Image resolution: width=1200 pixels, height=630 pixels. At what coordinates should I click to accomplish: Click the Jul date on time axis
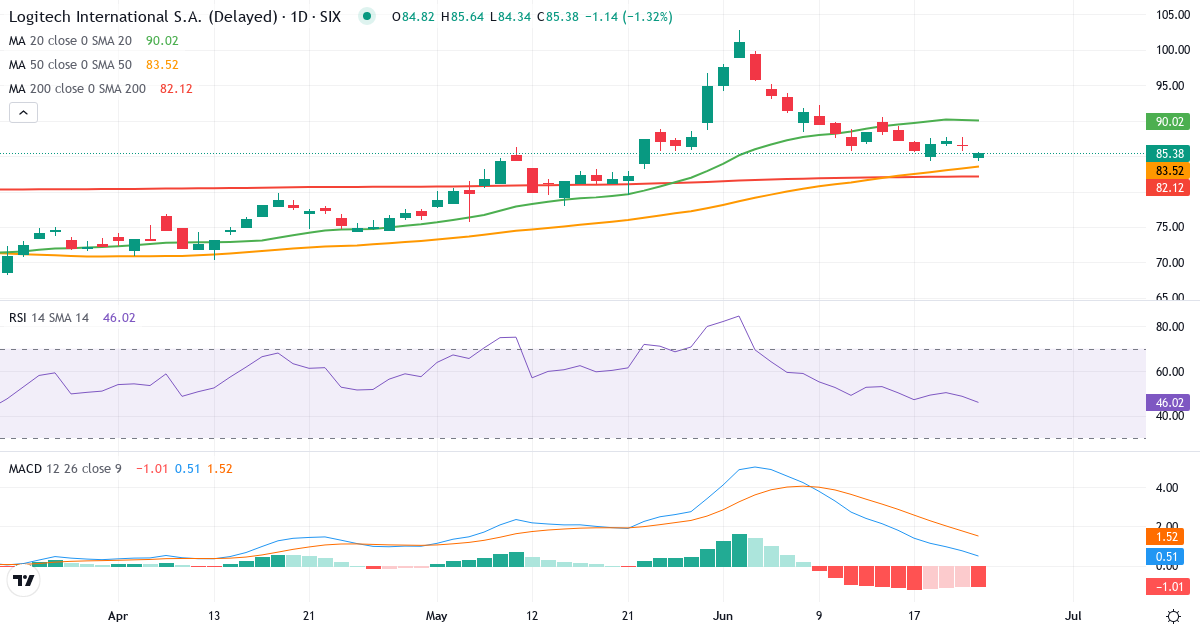click(x=1073, y=615)
